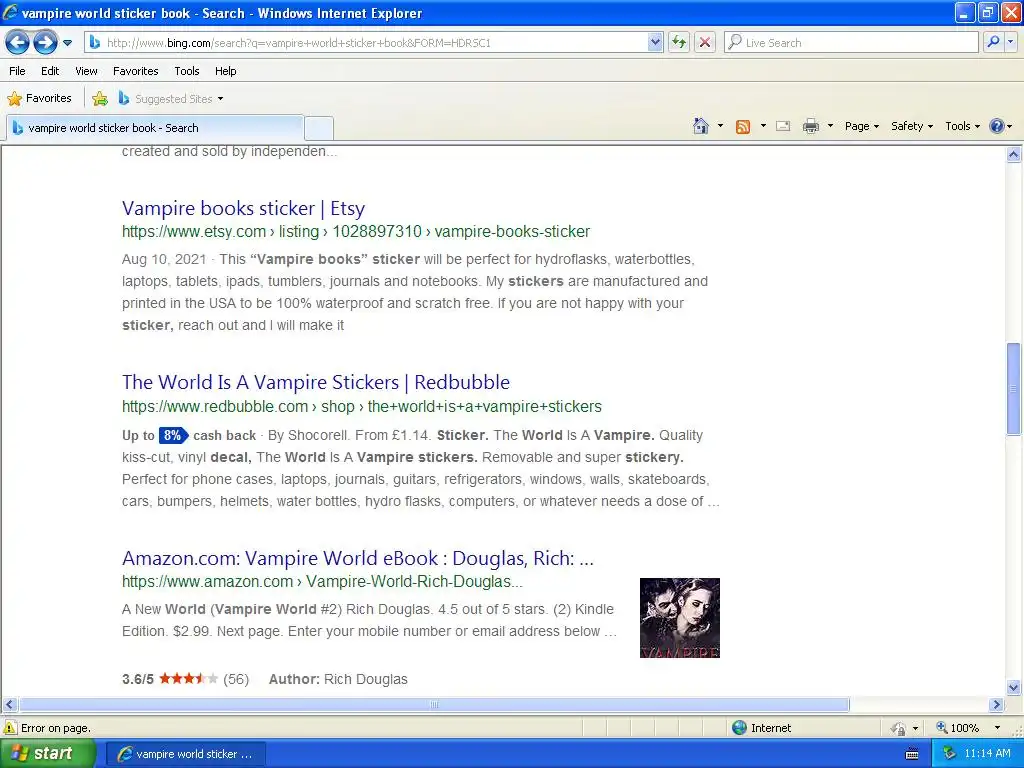Click the 100% zoom level button
This screenshot has height=768, width=1024.
coord(957,728)
